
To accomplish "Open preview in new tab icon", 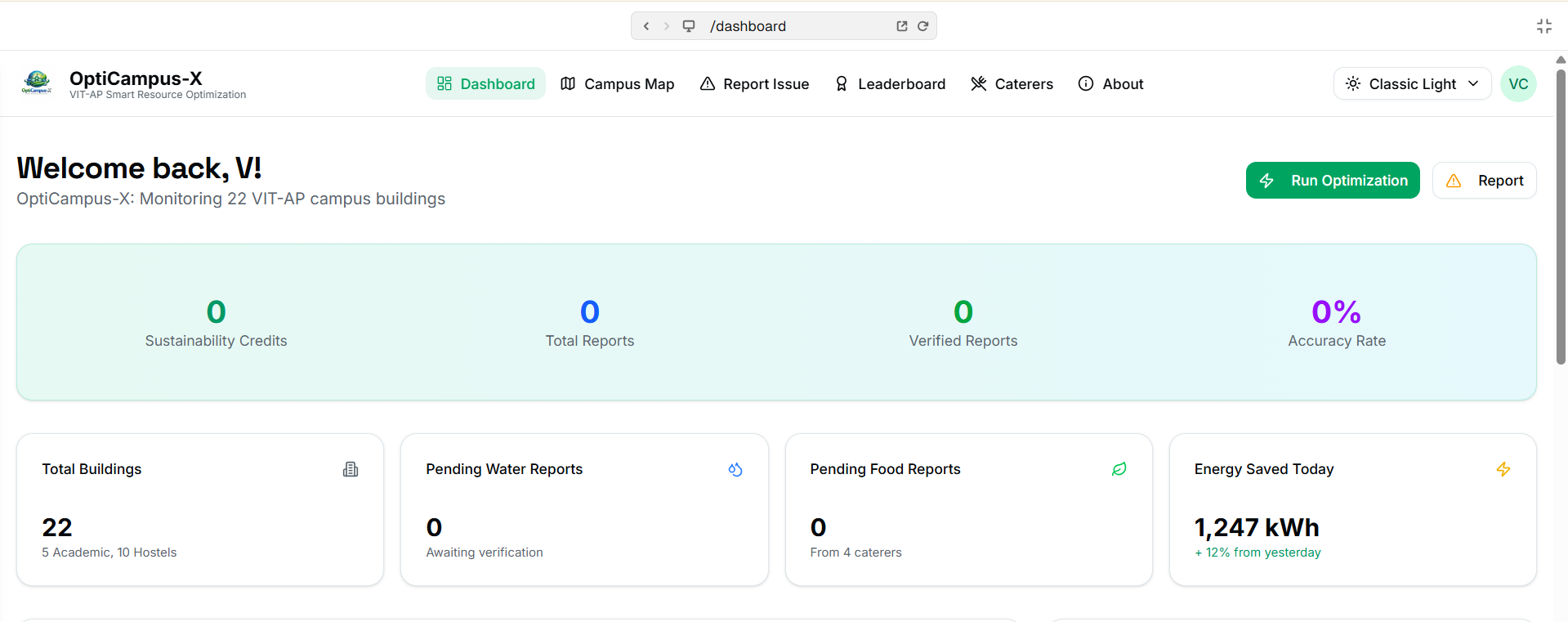I will point(902,26).
